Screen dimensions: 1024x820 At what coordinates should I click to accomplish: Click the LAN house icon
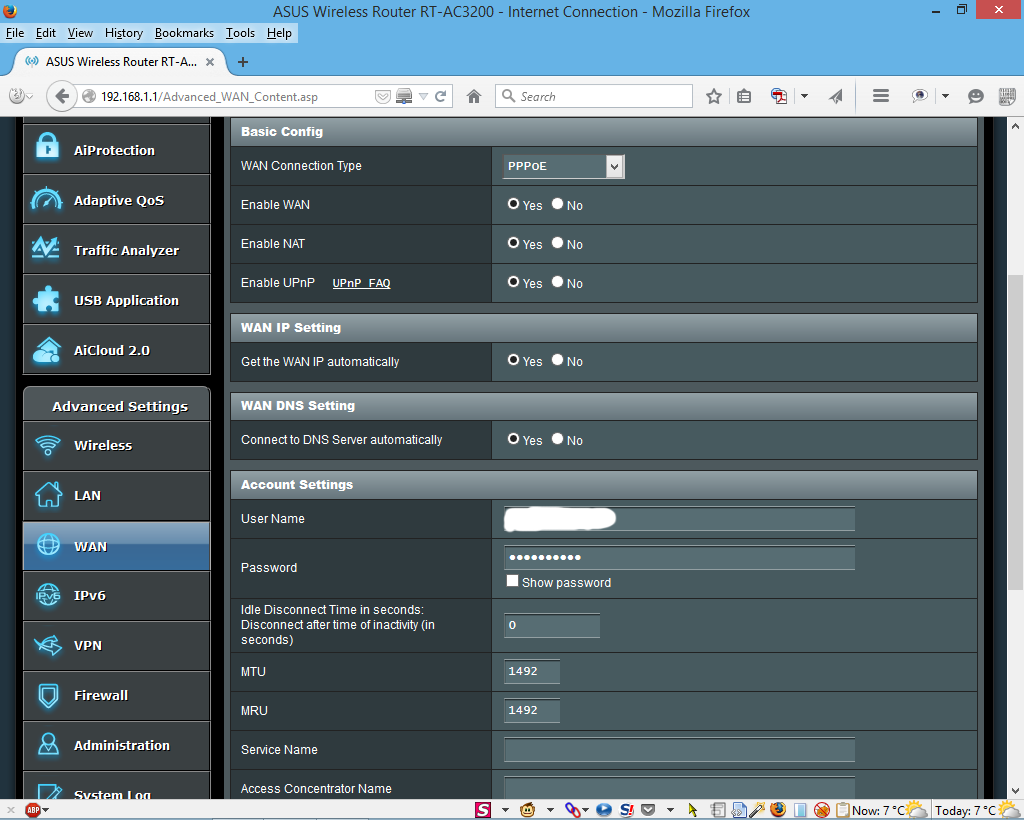(48, 494)
